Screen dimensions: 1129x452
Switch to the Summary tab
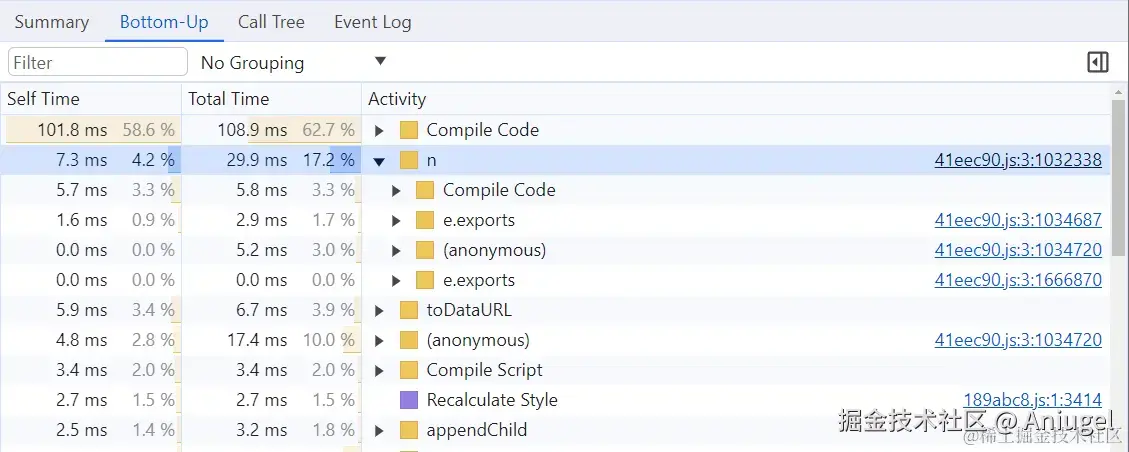[51, 22]
